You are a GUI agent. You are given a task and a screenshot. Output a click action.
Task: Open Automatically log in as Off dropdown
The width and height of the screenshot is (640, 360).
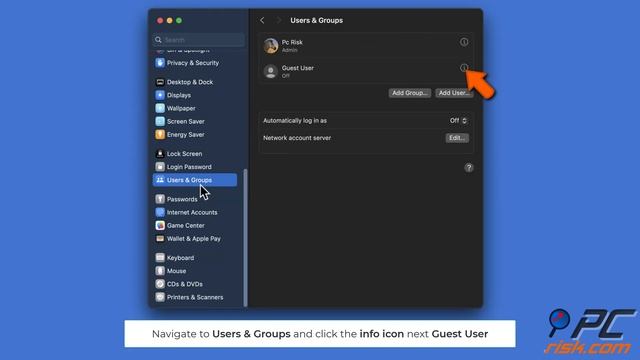tap(458, 120)
